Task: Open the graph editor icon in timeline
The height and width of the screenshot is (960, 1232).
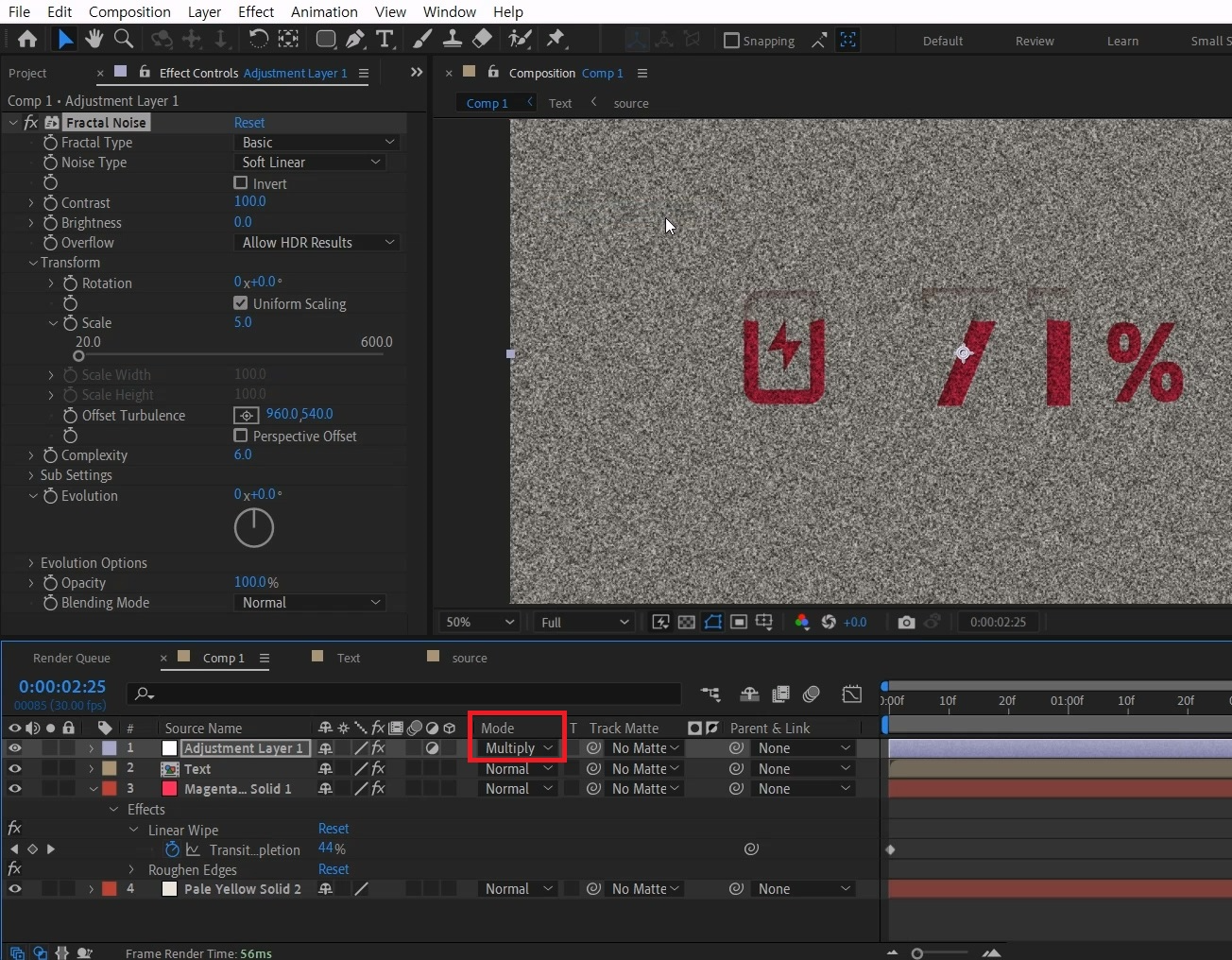Action: click(851, 694)
